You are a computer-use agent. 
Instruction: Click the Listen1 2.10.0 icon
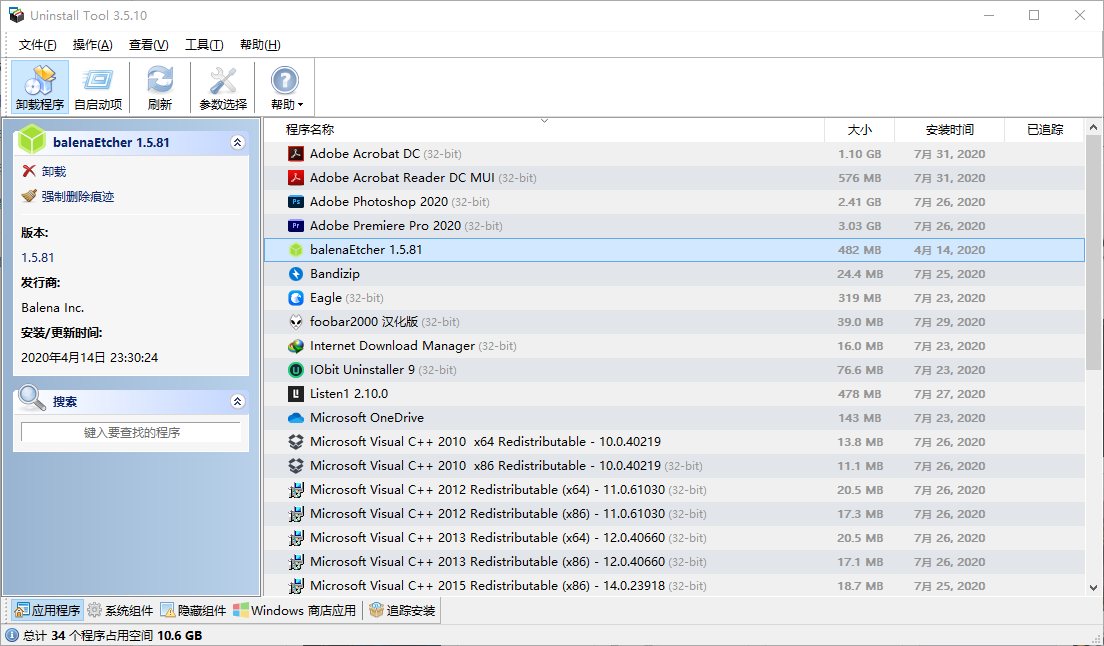(296, 393)
